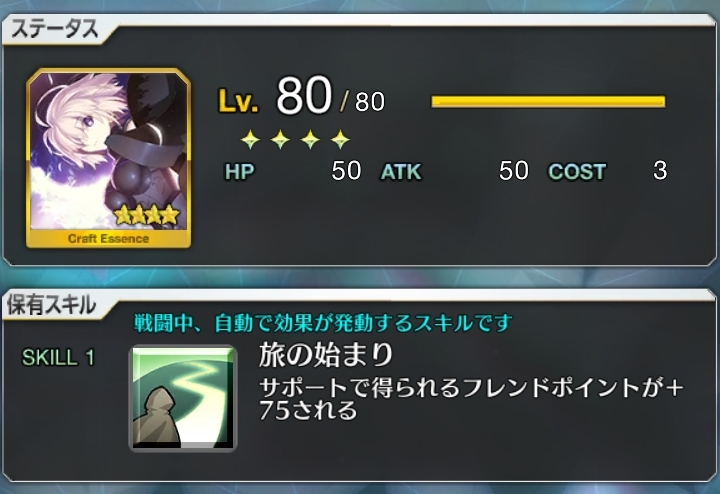720x494 pixels.
Task: Click the COST value 3
Action: tap(660, 171)
